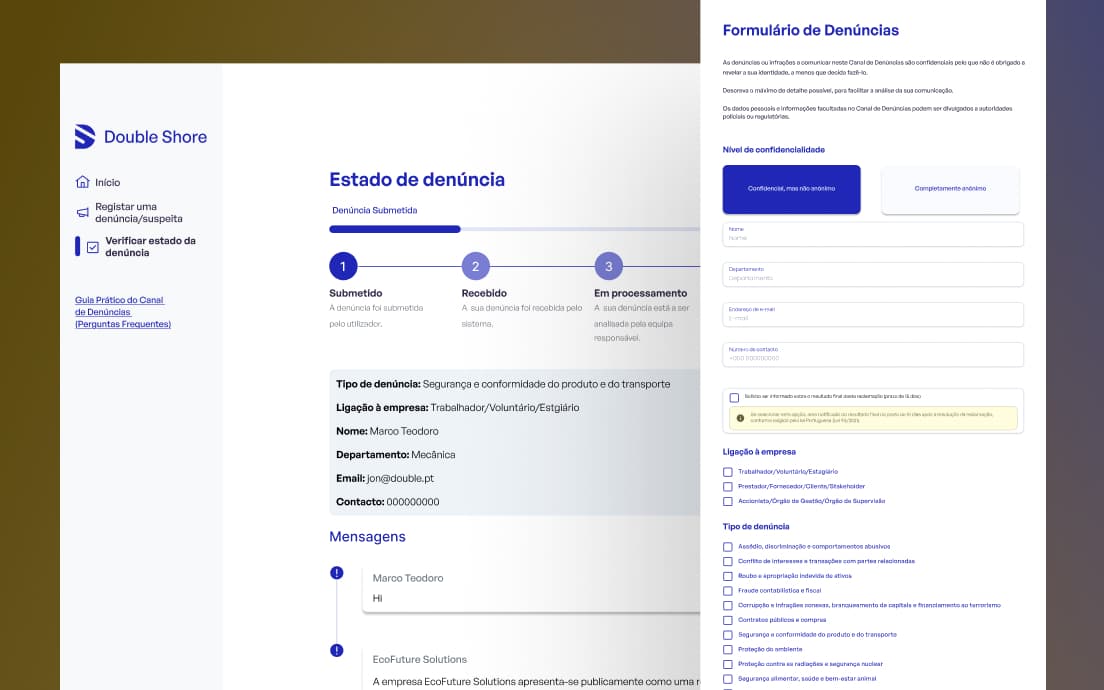Tick the Assédio, discriminação e comportamentos abusivos checkbox

[727, 547]
